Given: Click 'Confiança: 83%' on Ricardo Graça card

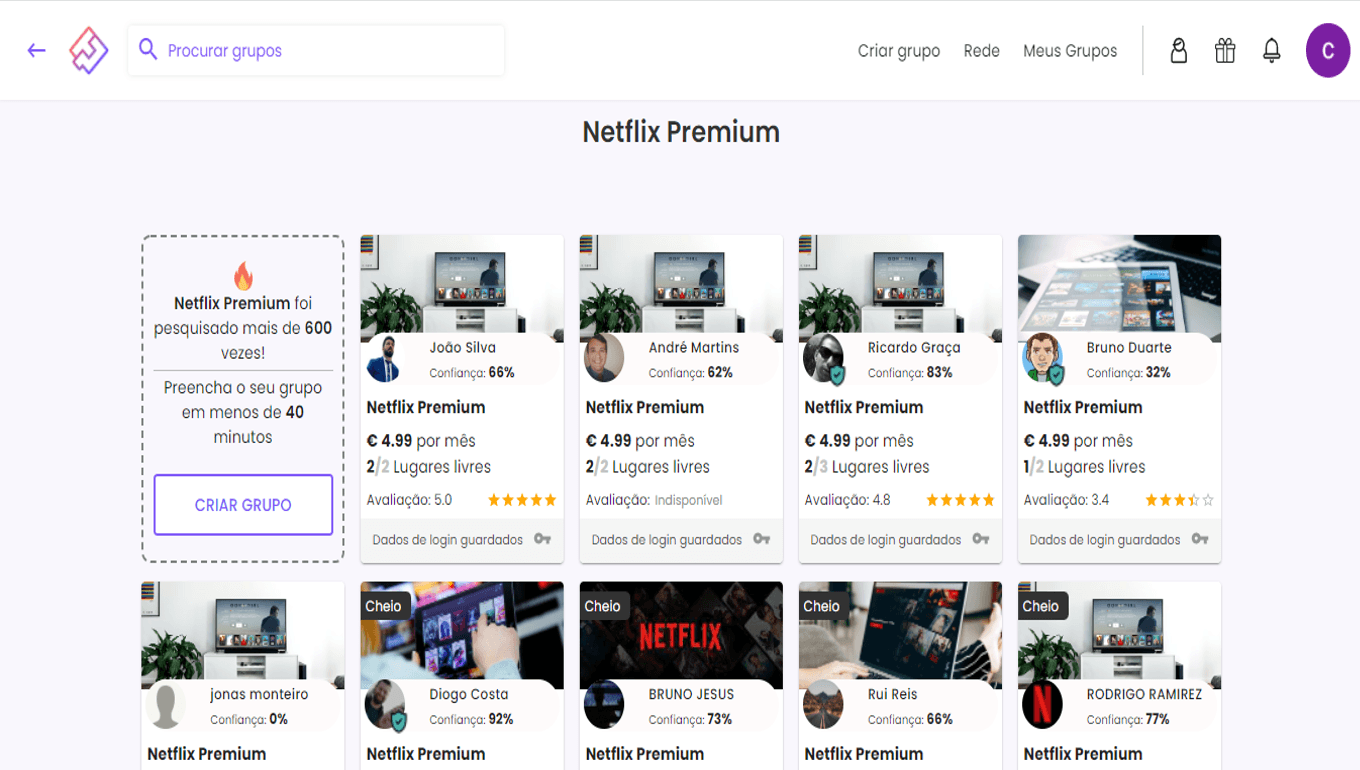Looking at the screenshot, I should [x=910, y=372].
